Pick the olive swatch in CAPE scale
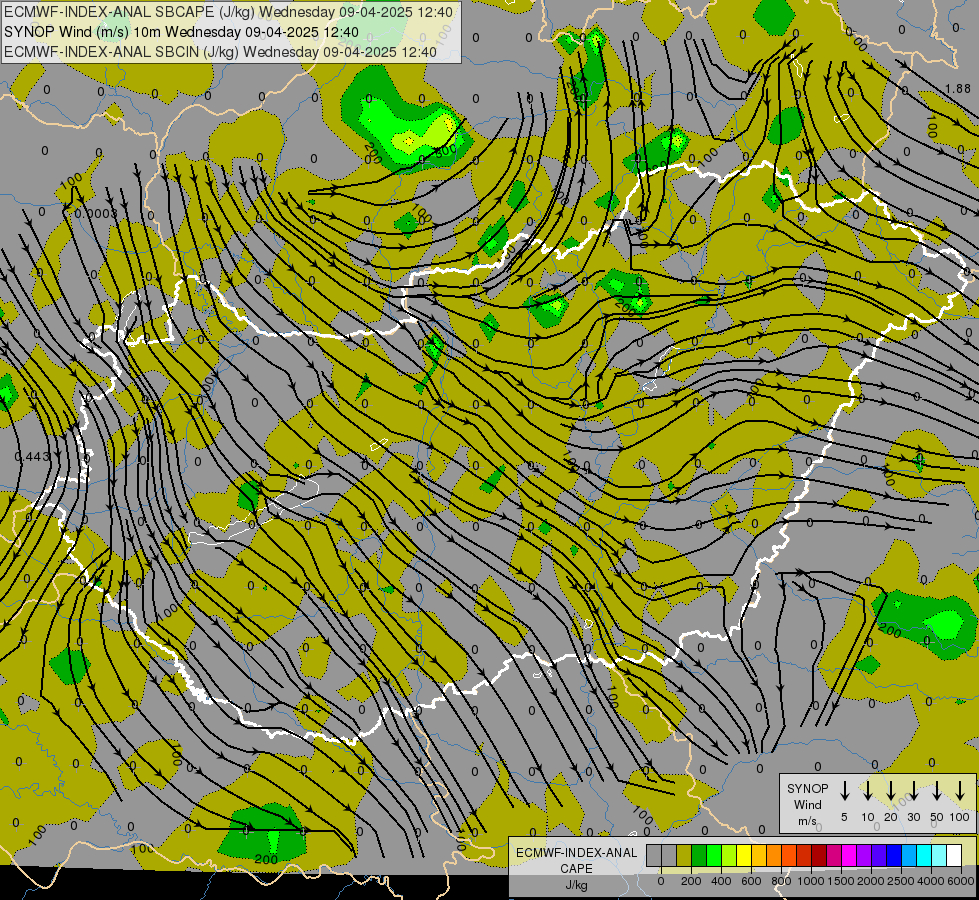Image resolution: width=979 pixels, height=900 pixels. pyautogui.click(x=684, y=855)
